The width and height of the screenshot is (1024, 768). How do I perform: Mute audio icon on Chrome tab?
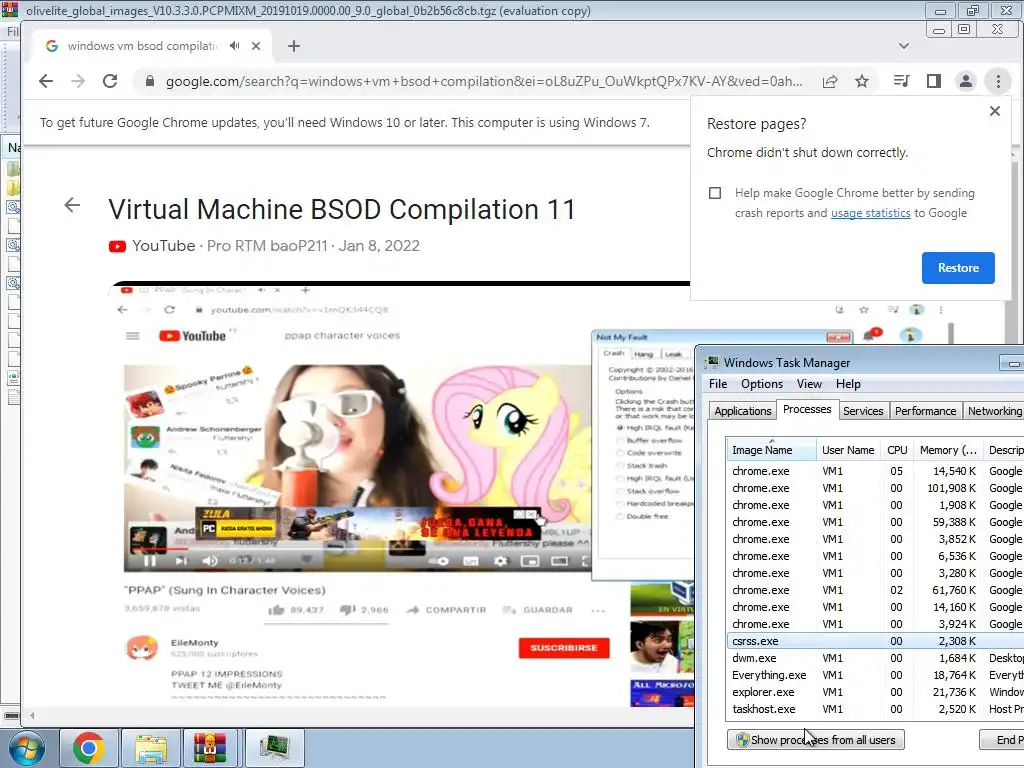pos(234,46)
